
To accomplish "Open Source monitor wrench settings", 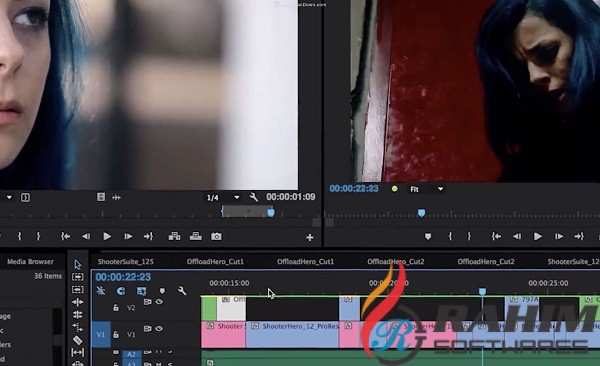I will (254, 197).
